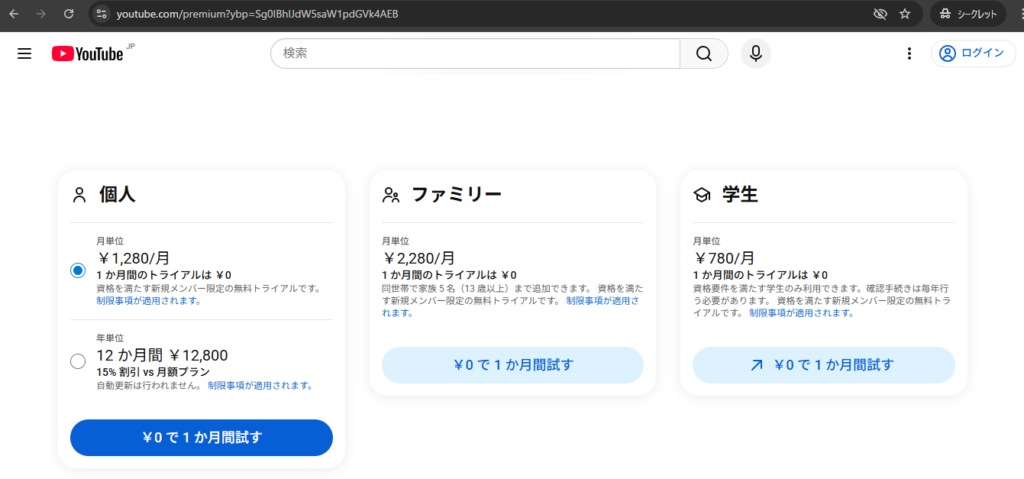Open the YouTube settings three-dot menu
This screenshot has width=1024, height=479.
(909, 54)
